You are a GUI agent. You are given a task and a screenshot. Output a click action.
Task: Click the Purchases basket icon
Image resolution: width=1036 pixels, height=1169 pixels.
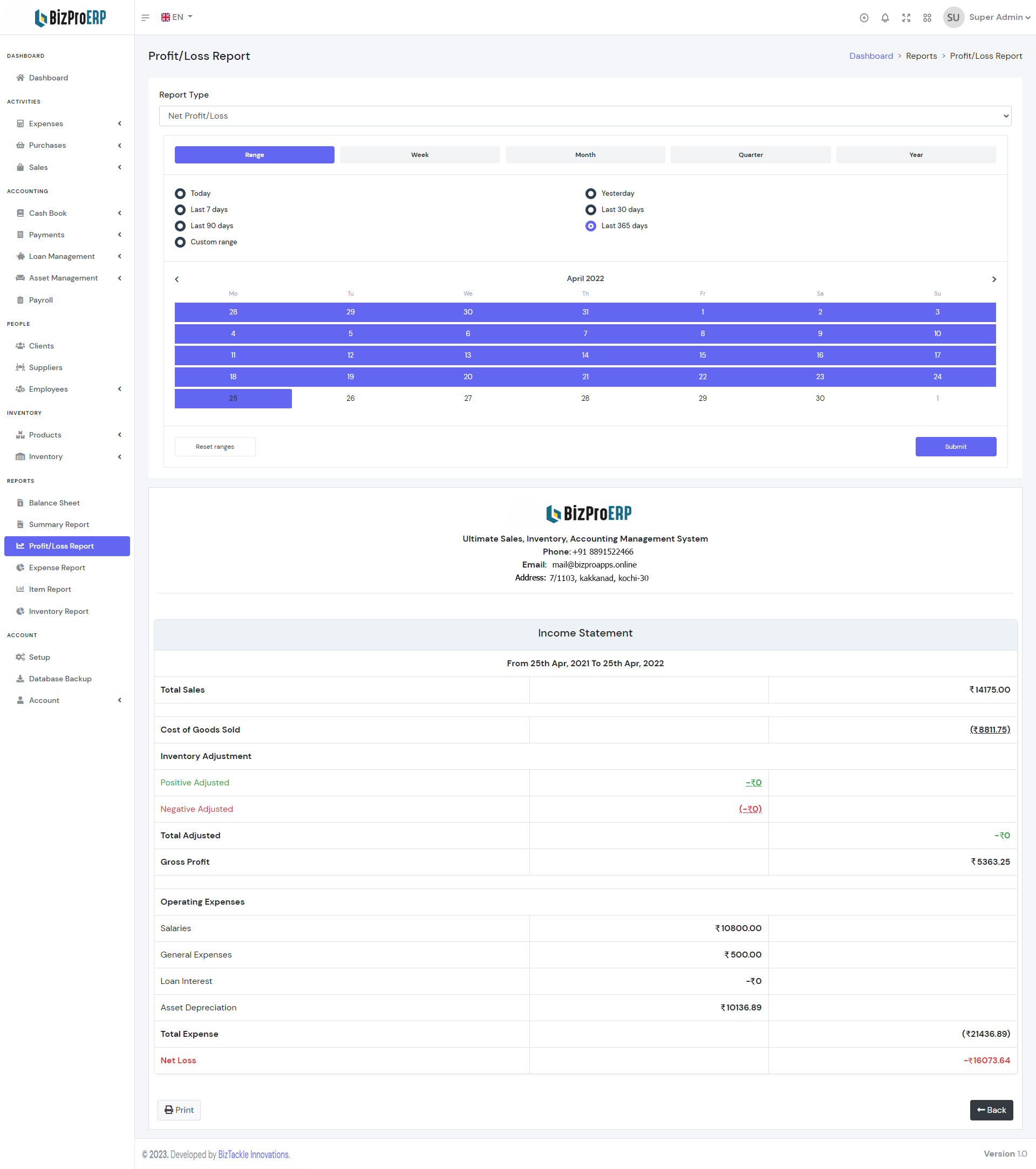click(21, 145)
